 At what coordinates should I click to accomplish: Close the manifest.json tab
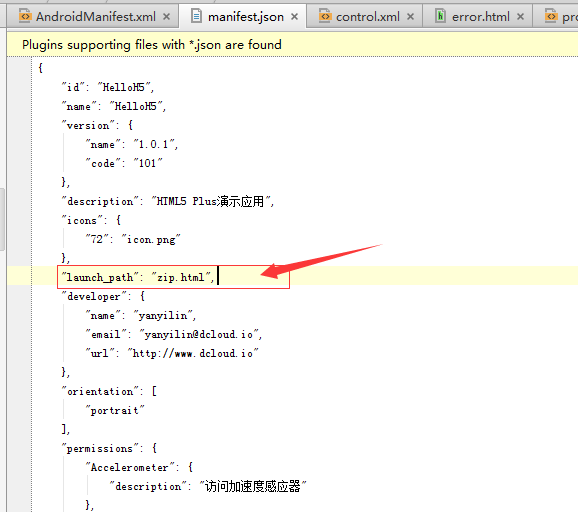tap(294, 17)
